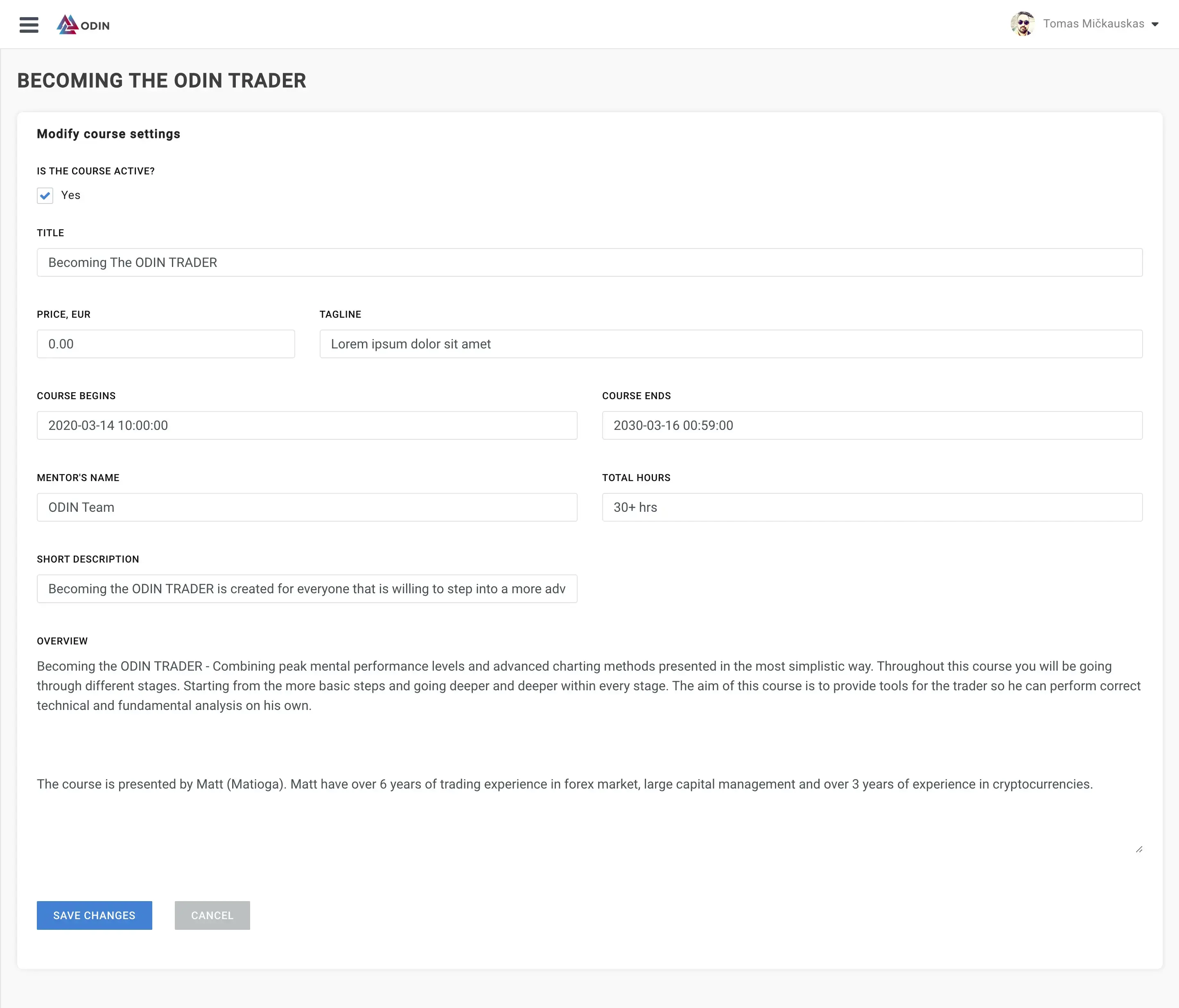Click the Total Hours field
The image size is (1179, 1008).
[872, 507]
